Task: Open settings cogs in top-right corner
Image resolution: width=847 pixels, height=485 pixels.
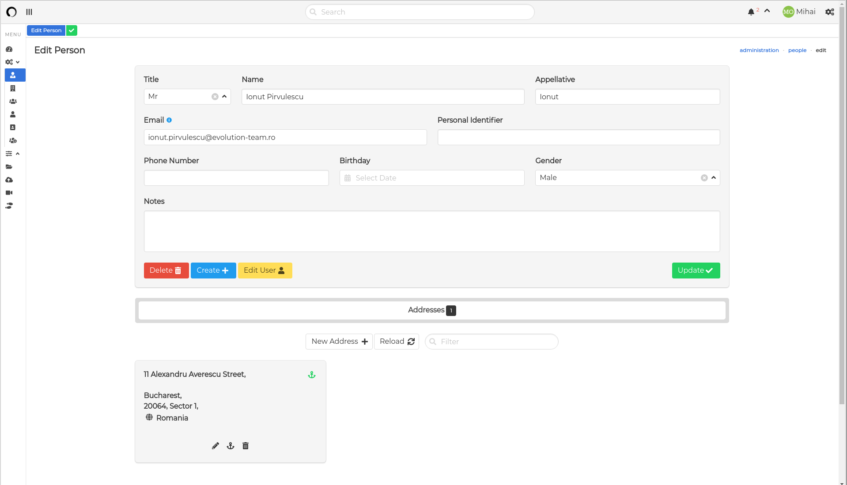Action: tap(830, 12)
